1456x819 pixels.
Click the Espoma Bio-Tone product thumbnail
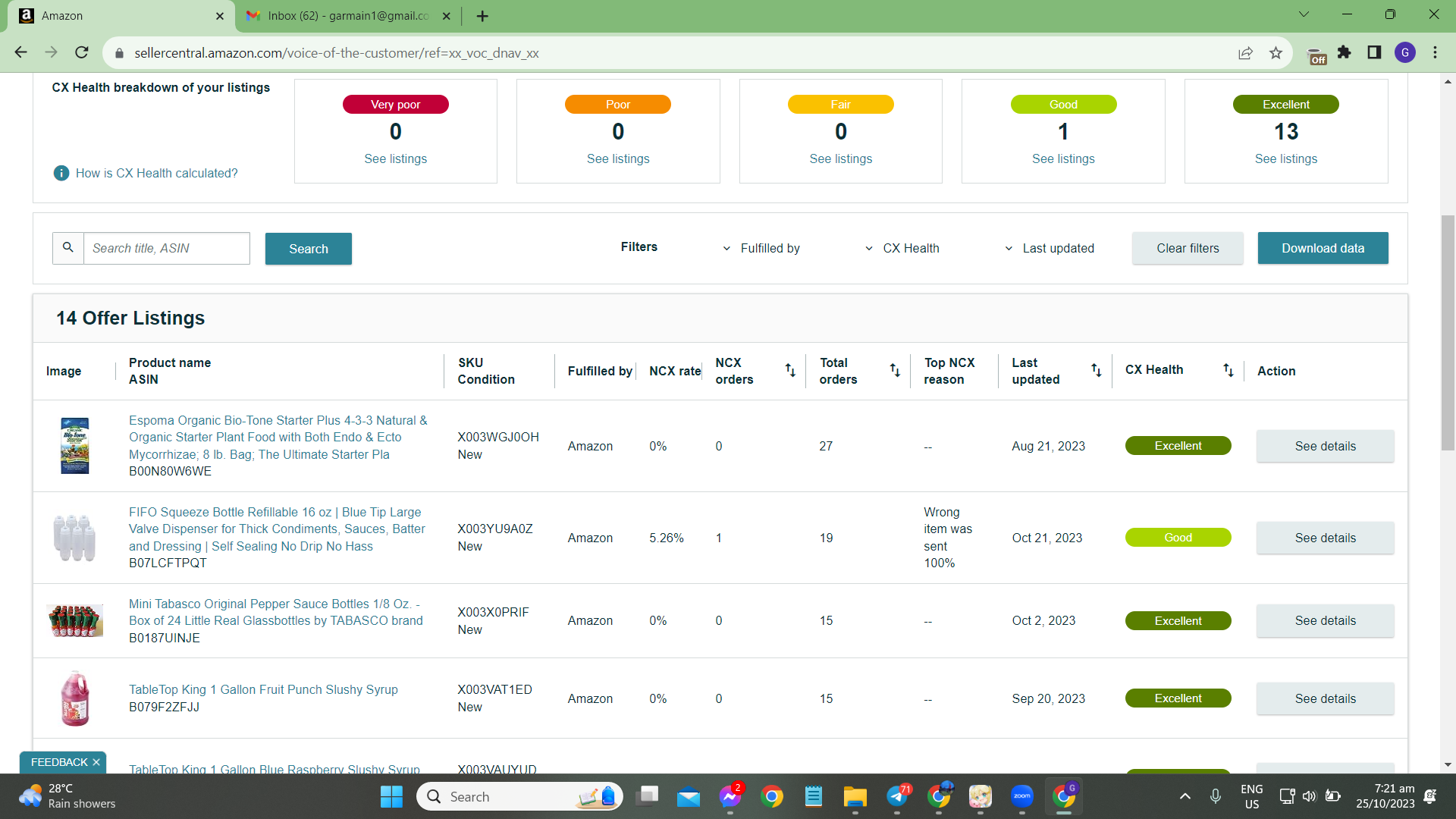click(x=74, y=446)
